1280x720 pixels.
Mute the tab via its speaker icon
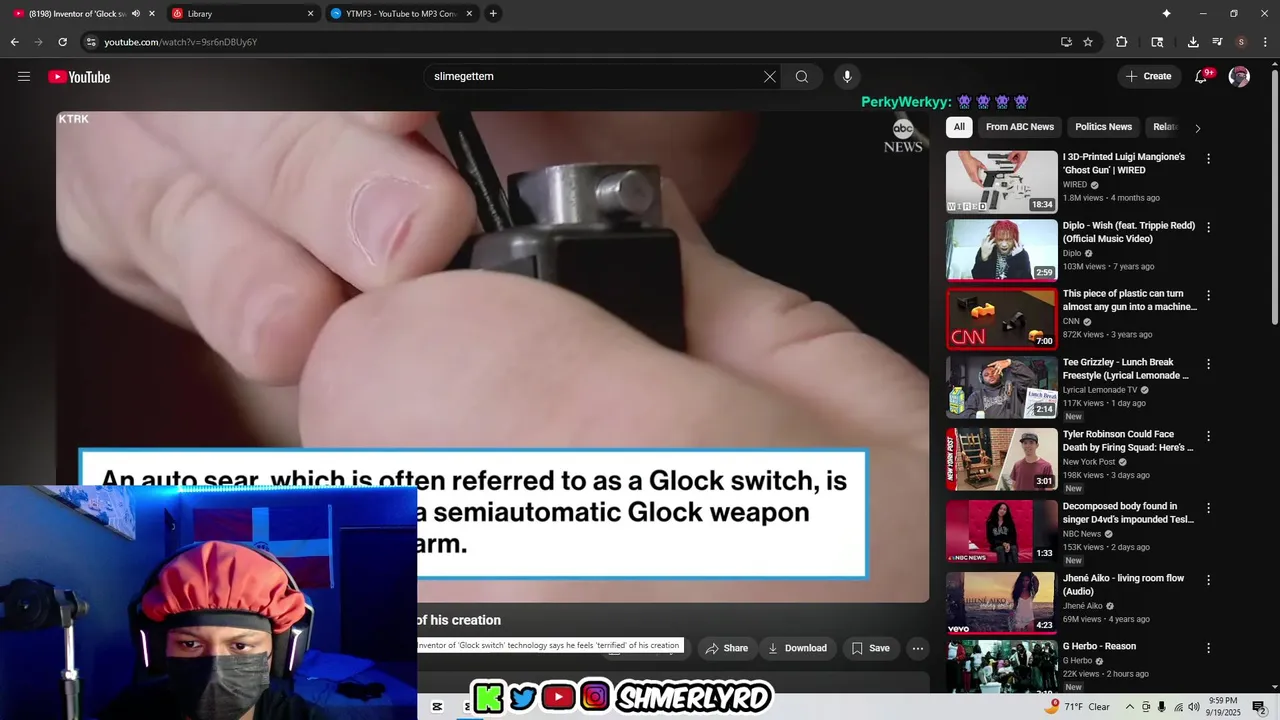136,14
